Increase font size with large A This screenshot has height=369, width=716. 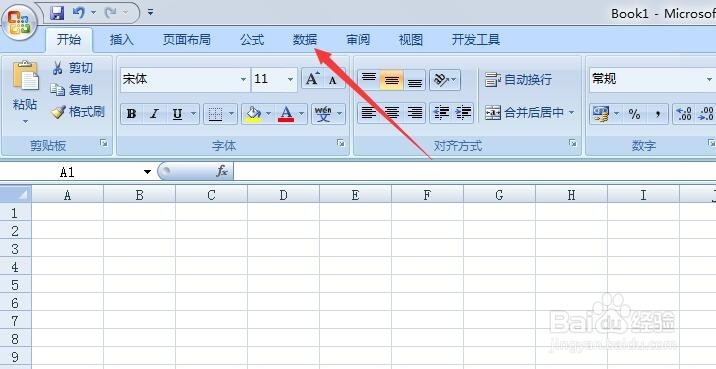coord(312,79)
